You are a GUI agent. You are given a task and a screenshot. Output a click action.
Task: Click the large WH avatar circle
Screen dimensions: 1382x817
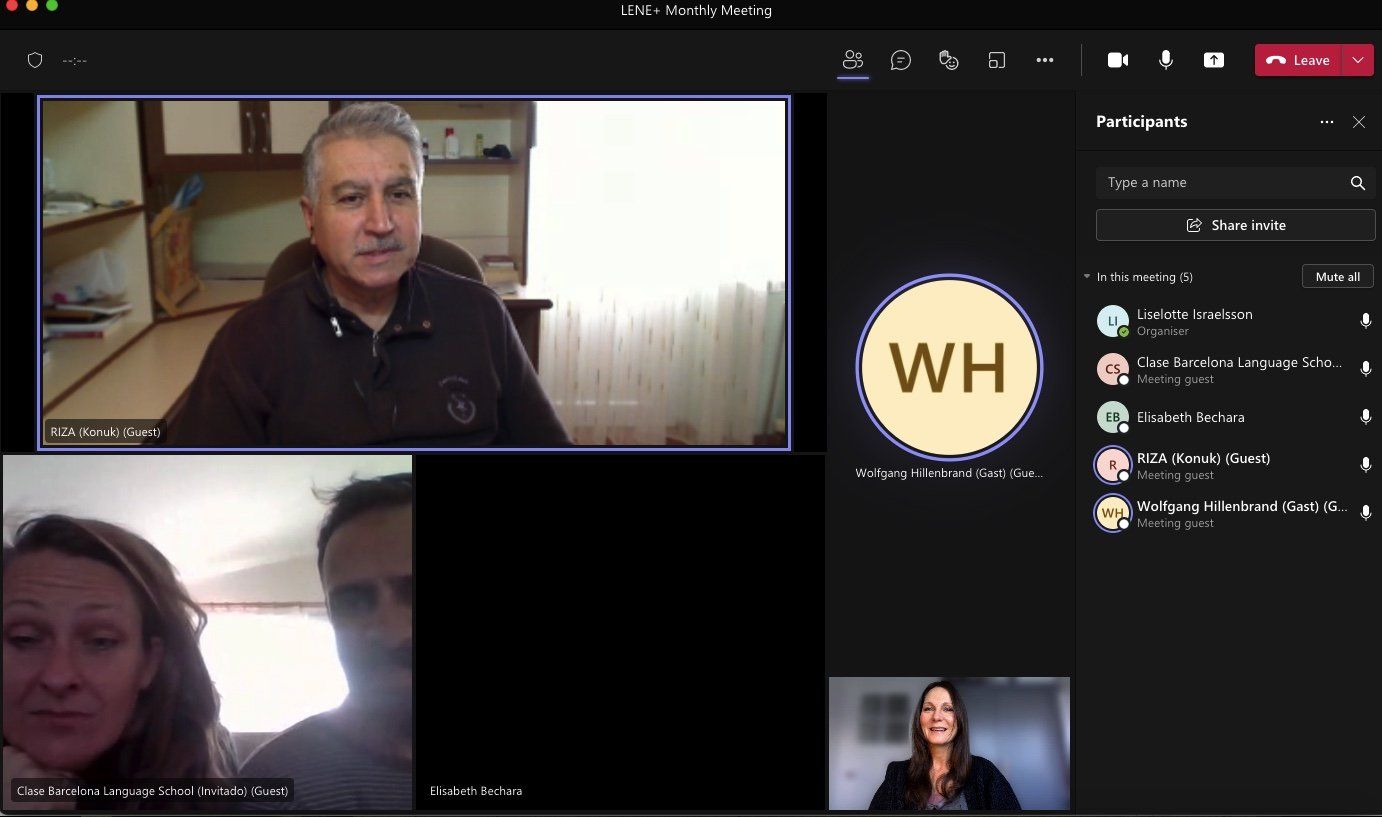tap(949, 367)
